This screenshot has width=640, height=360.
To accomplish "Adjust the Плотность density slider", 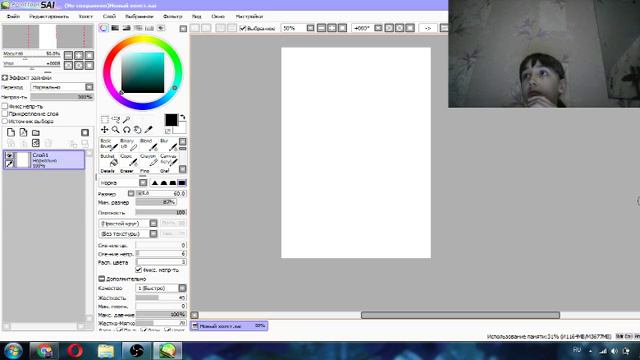I will [x=161, y=212].
